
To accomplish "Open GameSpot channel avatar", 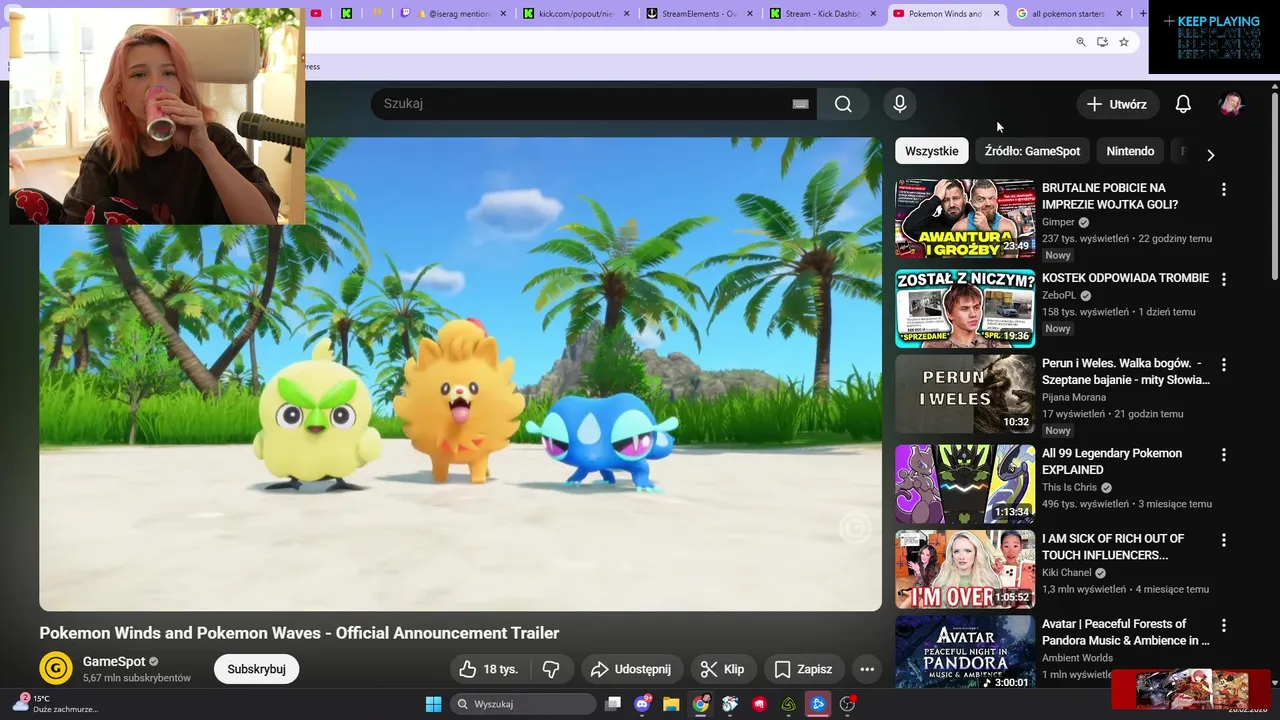I will click(56, 668).
